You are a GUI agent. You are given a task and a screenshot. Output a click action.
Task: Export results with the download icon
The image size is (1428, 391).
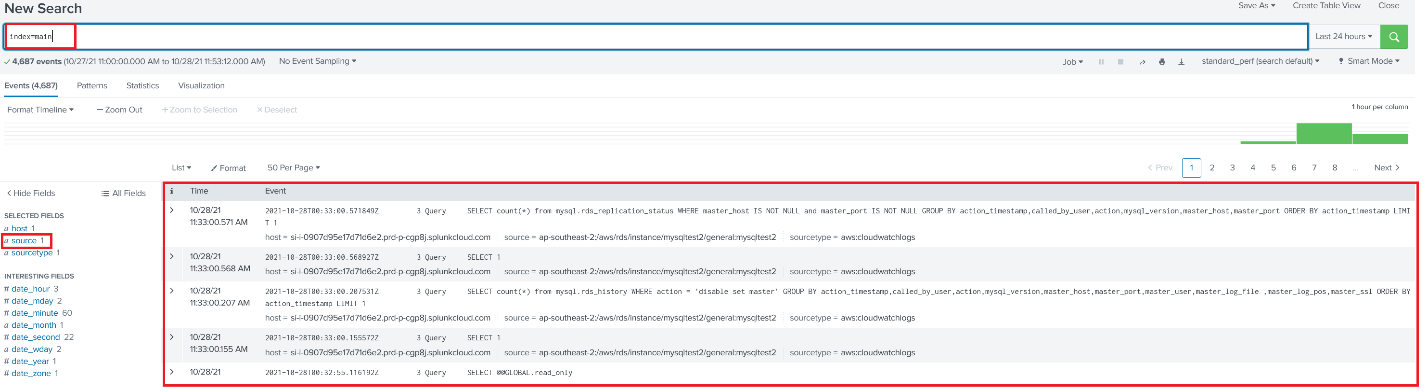point(1181,62)
